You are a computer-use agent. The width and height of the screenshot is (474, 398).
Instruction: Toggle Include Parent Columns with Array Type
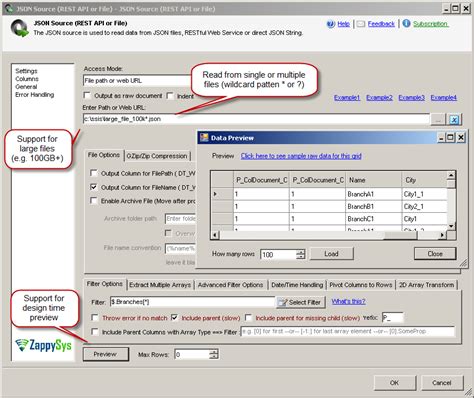[95, 332]
